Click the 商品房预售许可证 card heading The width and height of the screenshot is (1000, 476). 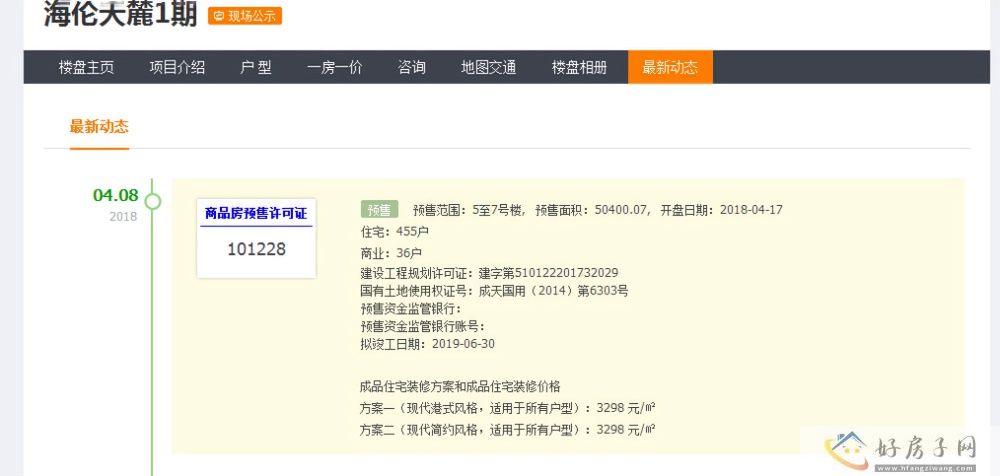point(256,213)
